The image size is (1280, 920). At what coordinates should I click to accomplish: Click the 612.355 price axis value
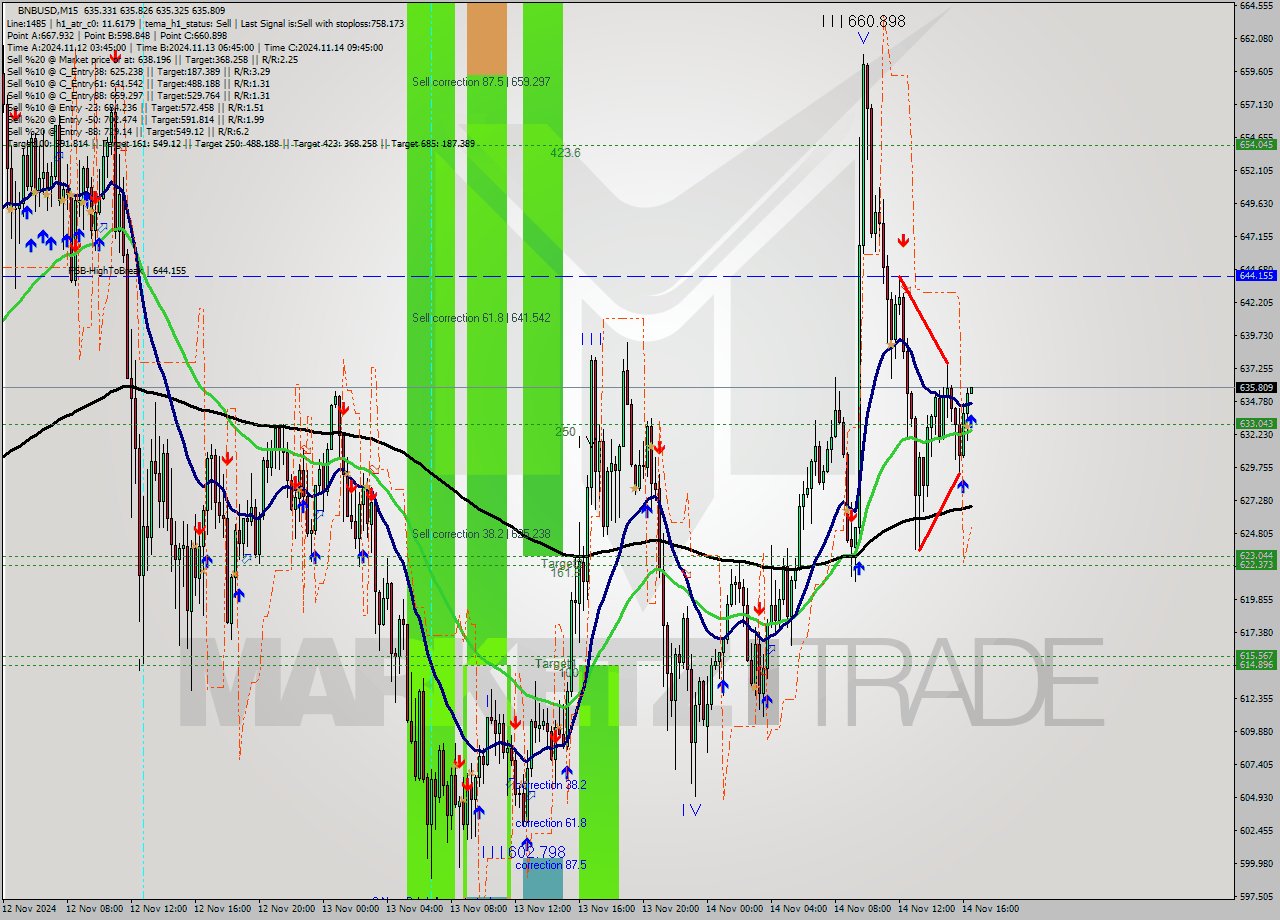point(1256,698)
